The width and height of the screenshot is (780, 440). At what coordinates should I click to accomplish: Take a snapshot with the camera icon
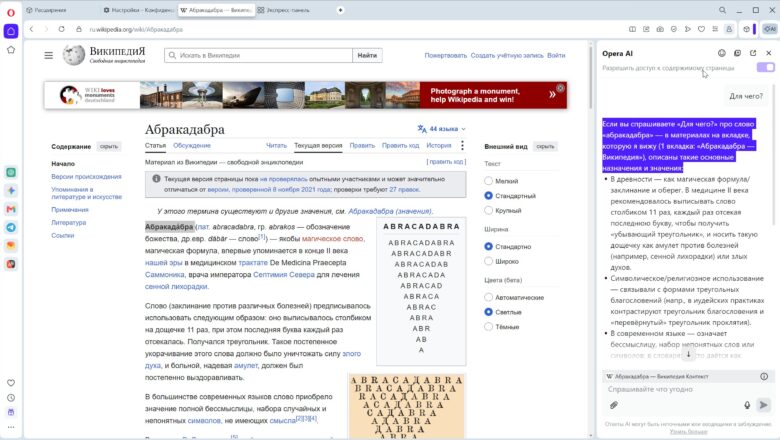coord(660,29)
